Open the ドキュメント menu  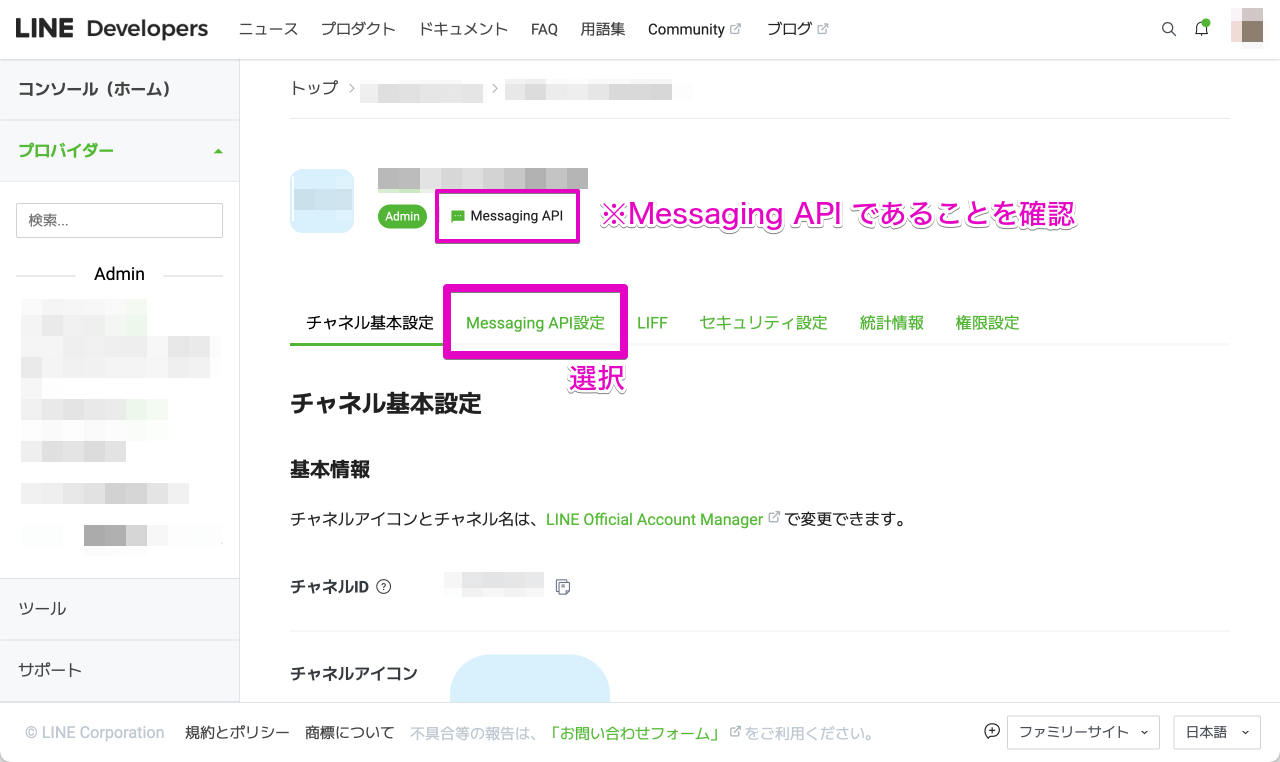click(463, 29)
